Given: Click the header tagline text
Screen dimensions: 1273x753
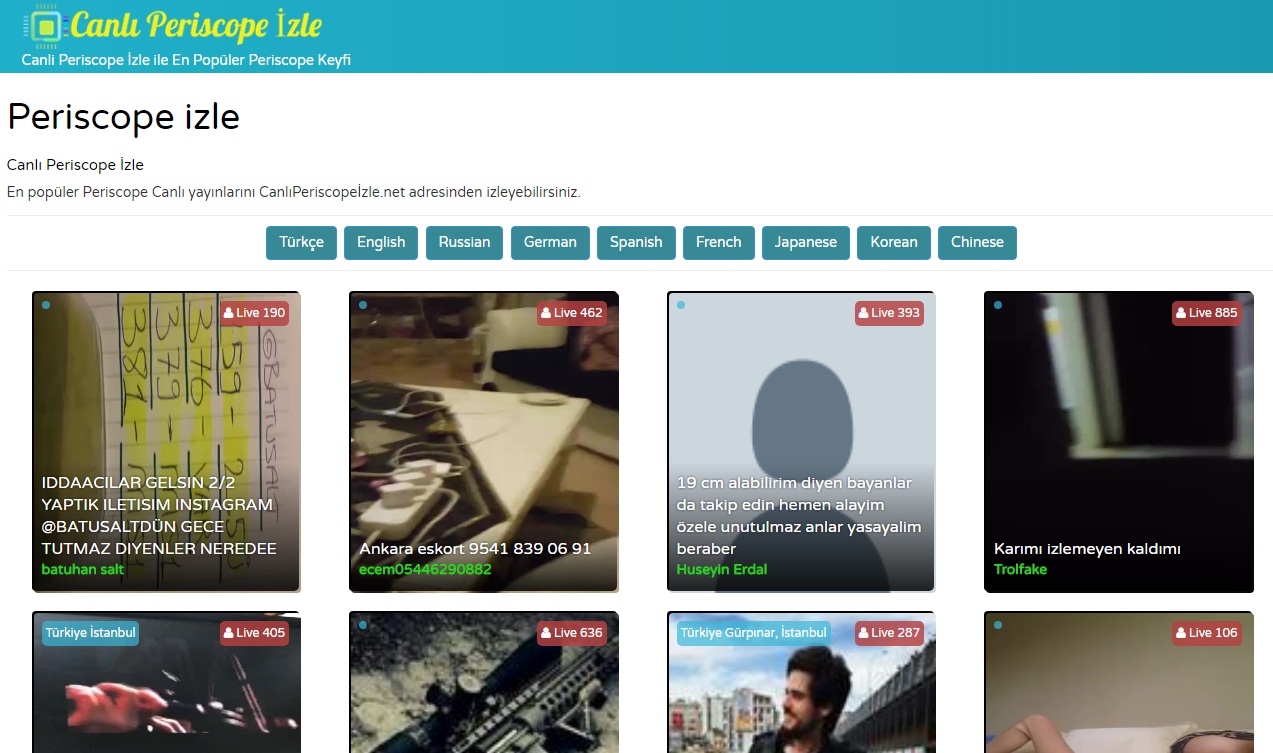Looking at the screenshot, I should pyautogui.click(x=186, y=60).
